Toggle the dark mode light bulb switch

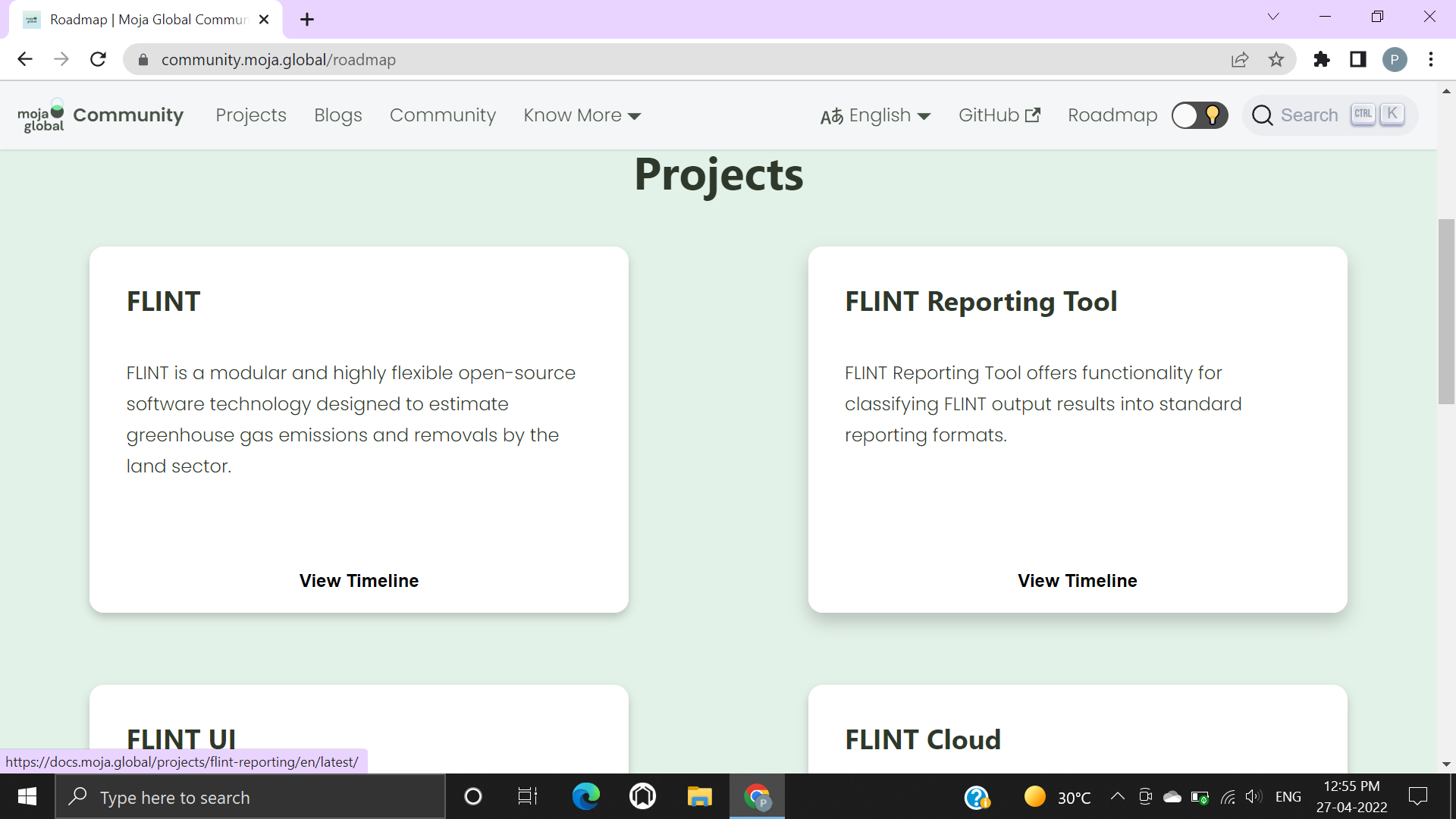coord(1199,115)
